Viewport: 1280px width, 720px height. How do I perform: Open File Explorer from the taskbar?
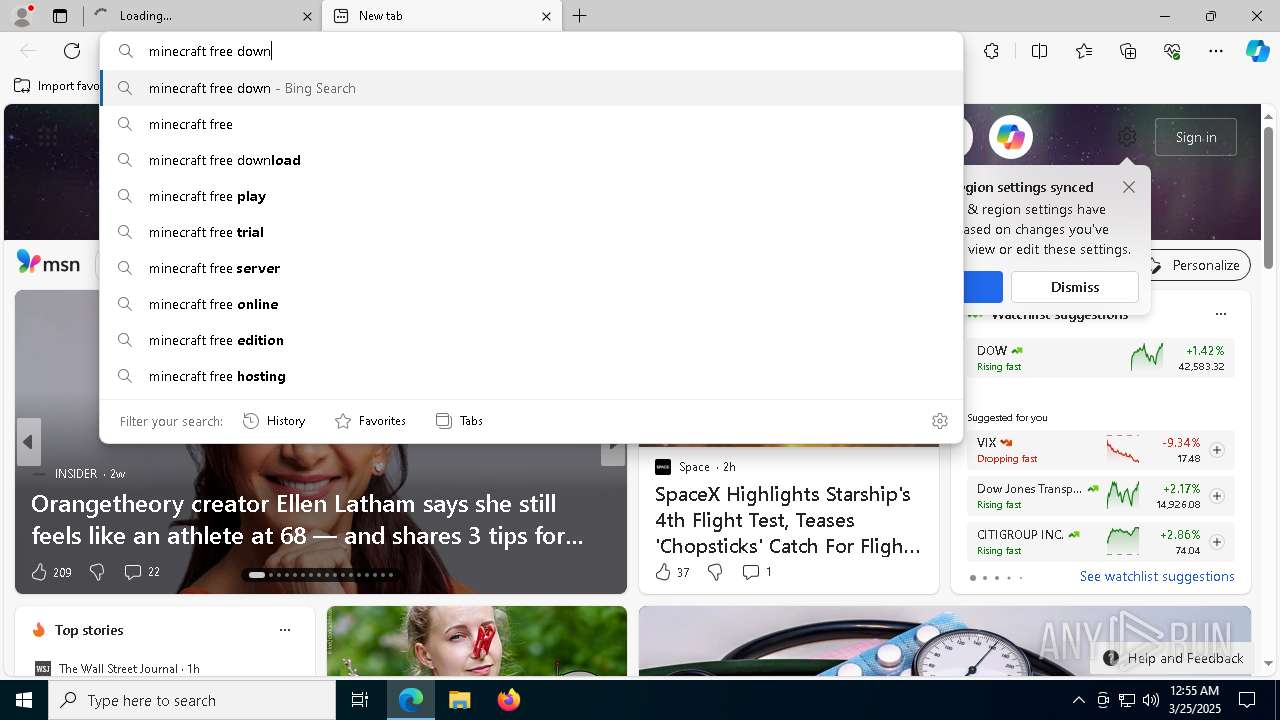coord(459,700)
